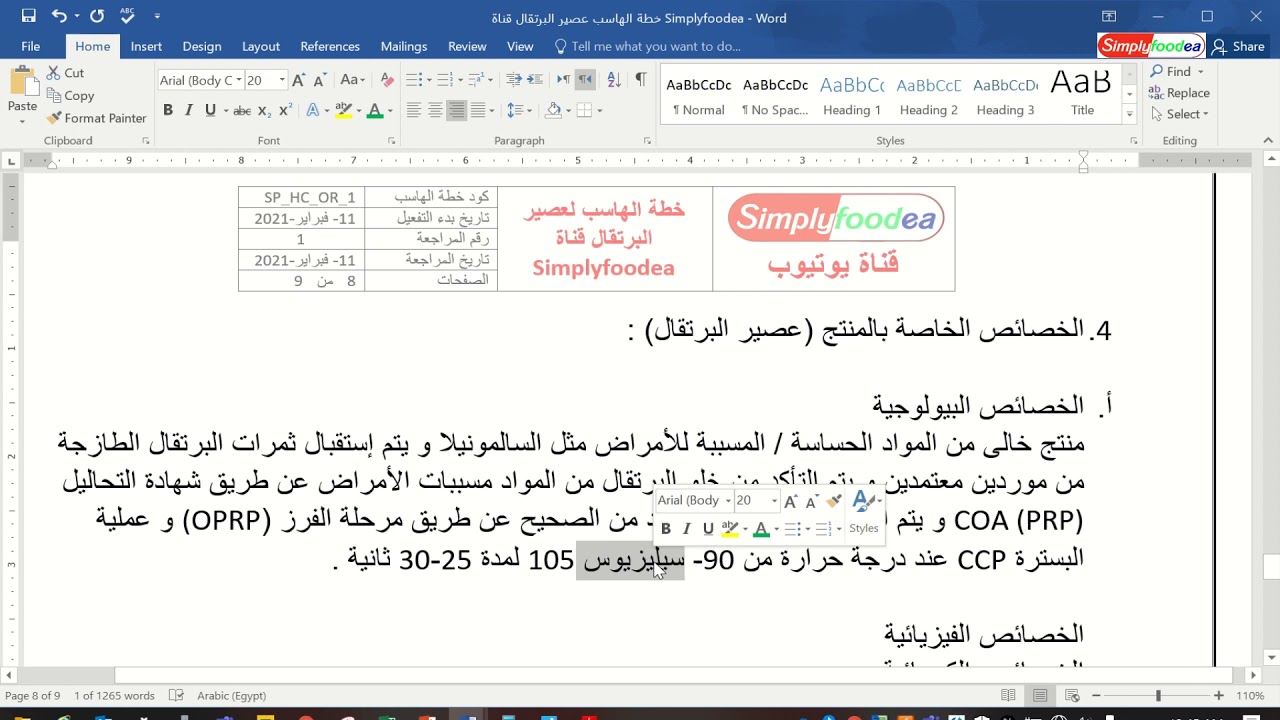
Task: Click the Paste clipboard icon
Action: pos(22,83)
